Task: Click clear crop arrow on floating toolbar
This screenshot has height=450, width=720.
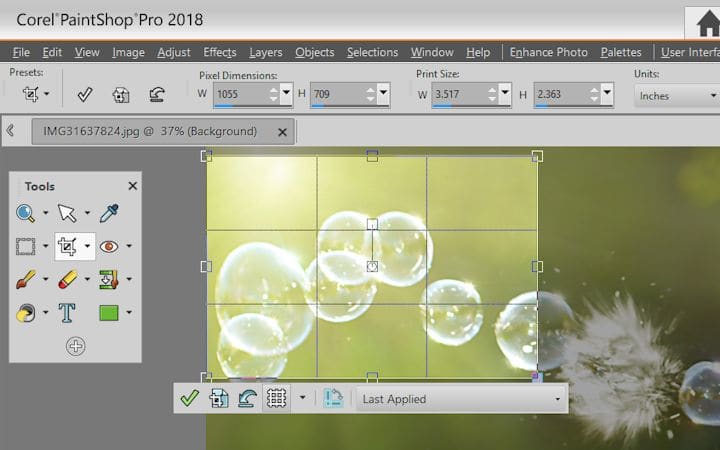Action: point(247,398)
